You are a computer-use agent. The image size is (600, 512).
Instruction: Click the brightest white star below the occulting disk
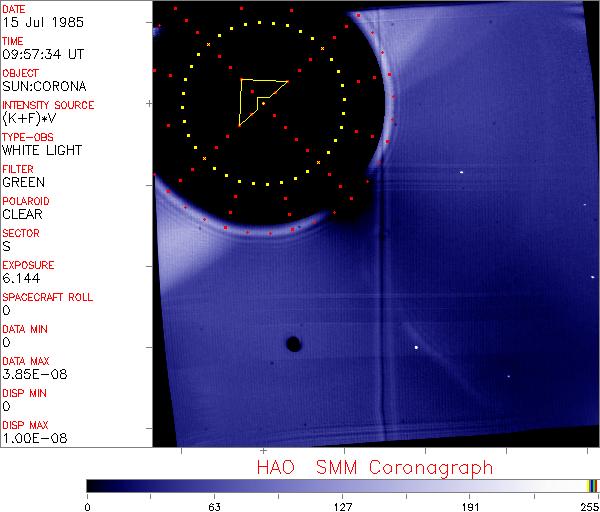coord(416,347)
